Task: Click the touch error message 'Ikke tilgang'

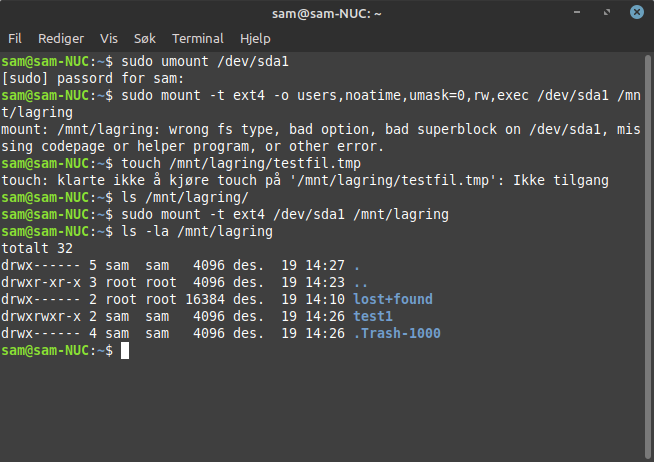Action: (x=561, y=181)
